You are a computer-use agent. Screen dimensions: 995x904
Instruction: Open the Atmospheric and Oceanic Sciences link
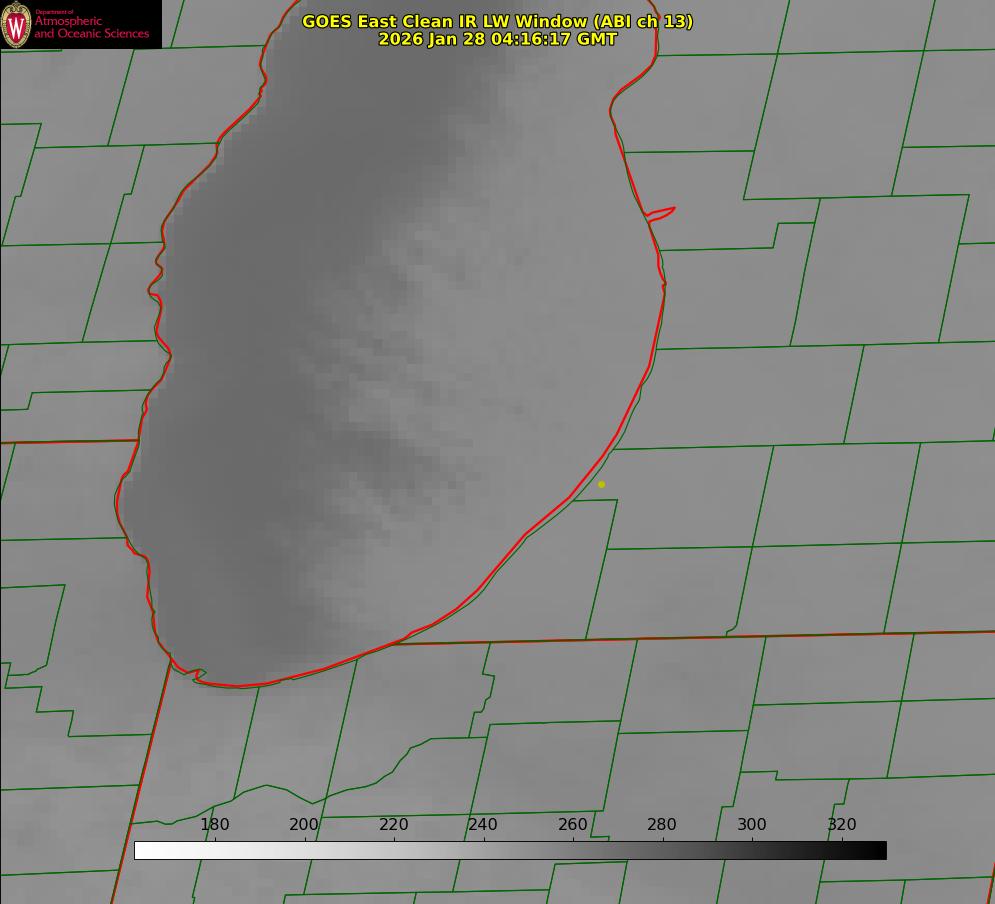(91, 27)
